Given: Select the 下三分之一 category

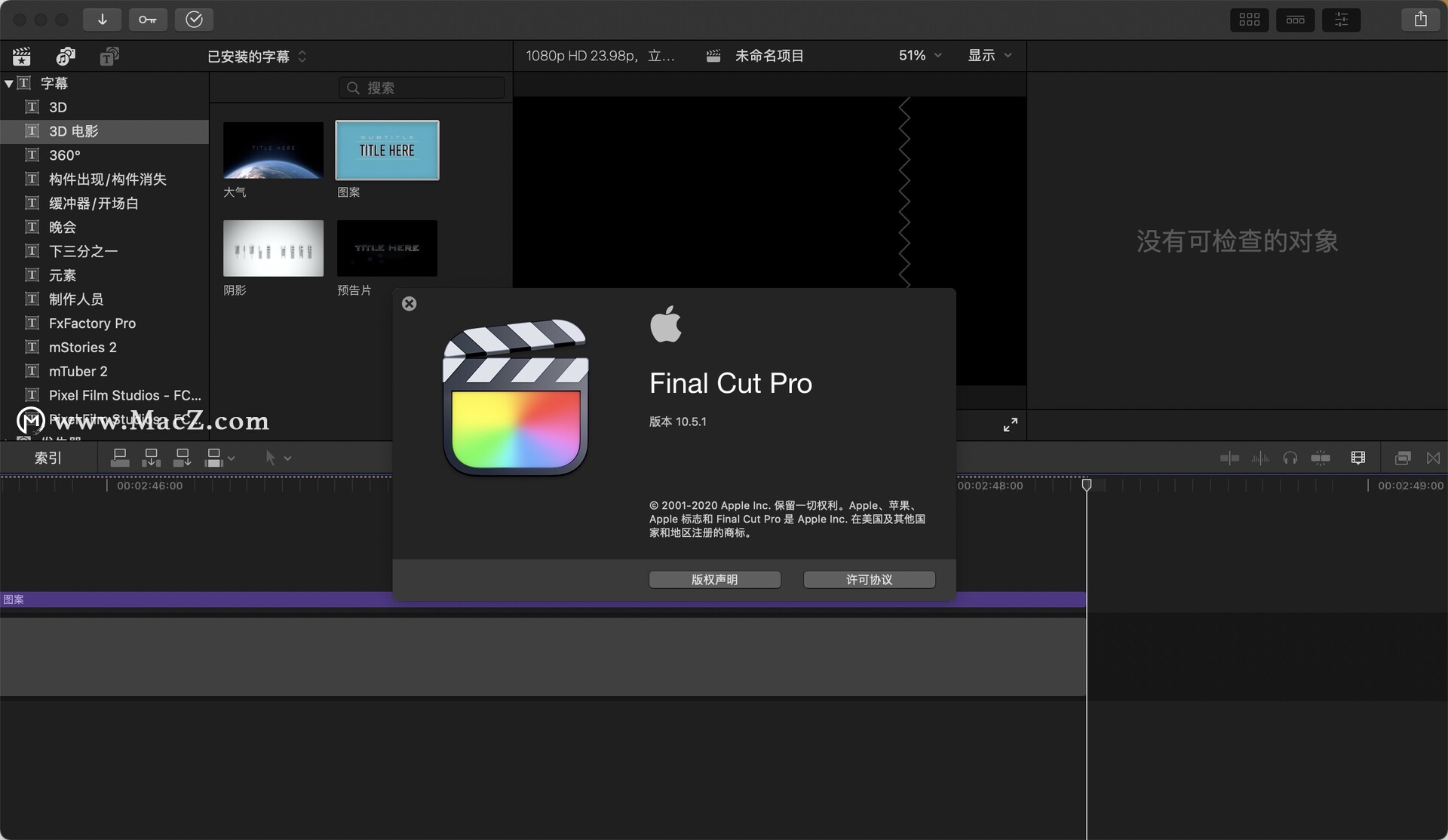Looking at the screenshot, I should (105, 251).
